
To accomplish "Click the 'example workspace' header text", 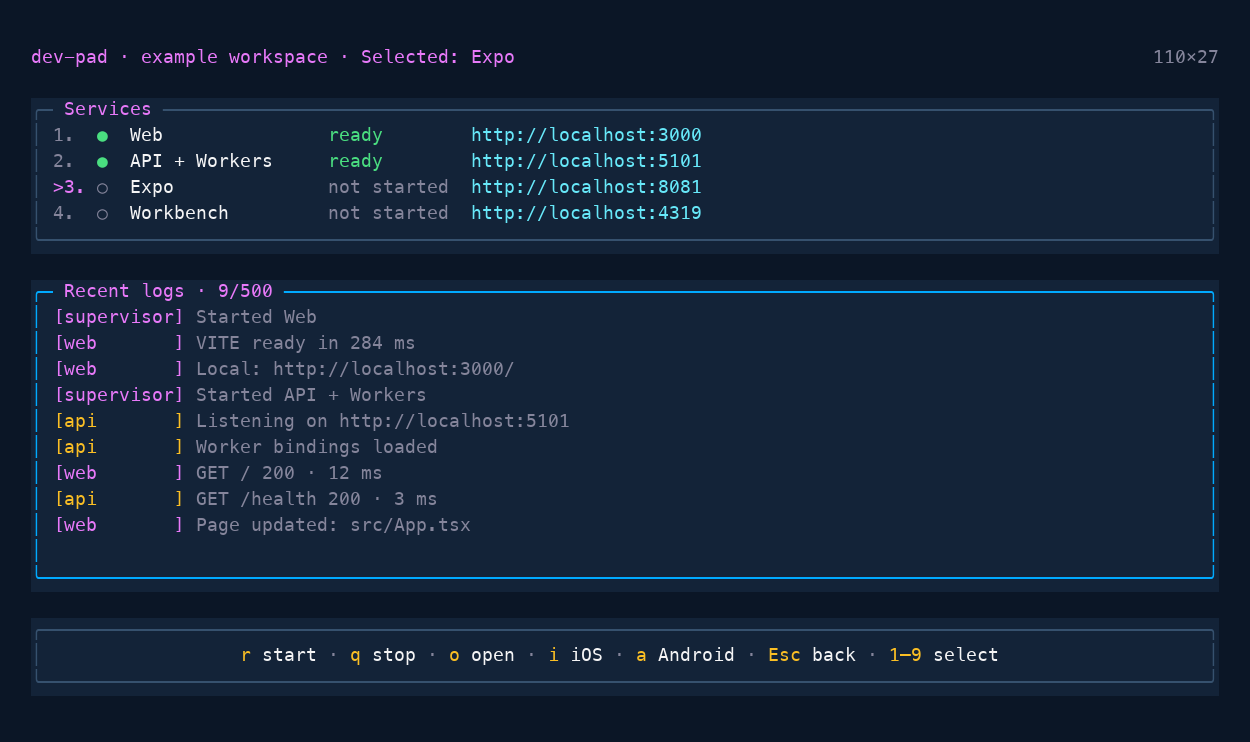I will (234, 57).
